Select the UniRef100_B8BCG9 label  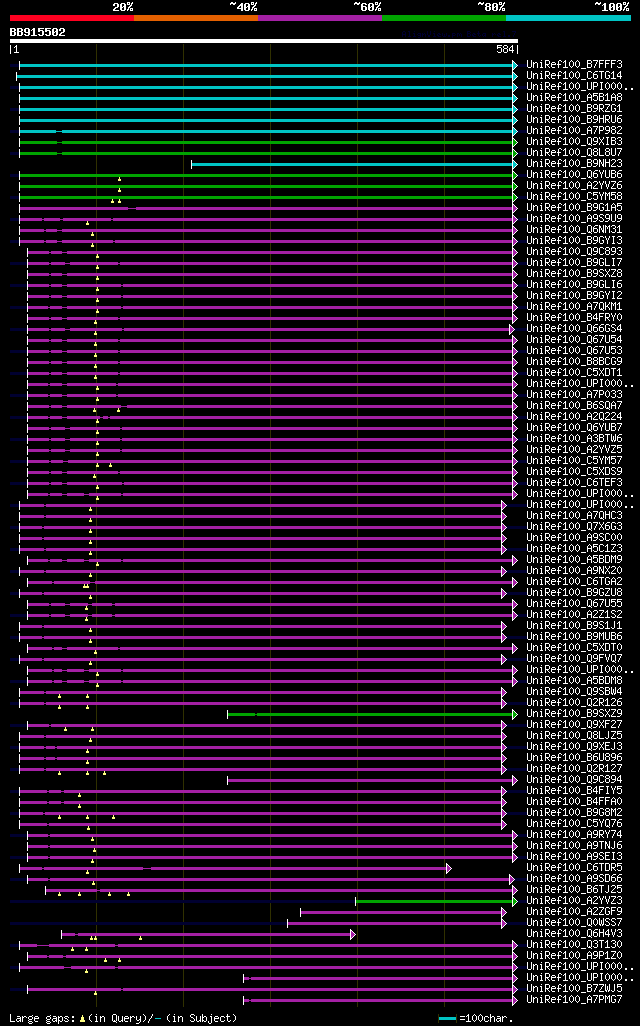[574, 362]
